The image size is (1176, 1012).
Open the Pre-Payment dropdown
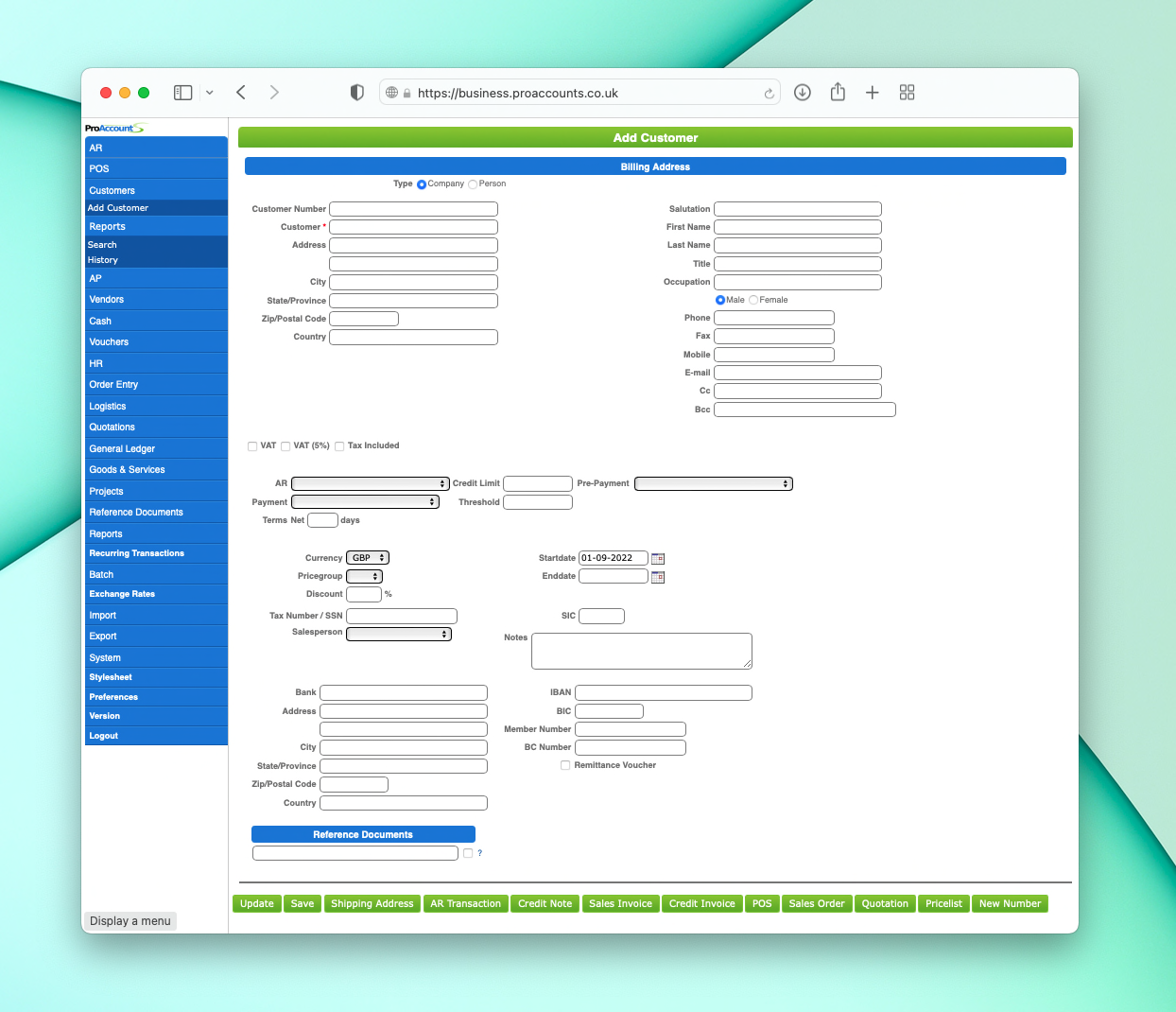pyautogui.click(x=714, y=483)
